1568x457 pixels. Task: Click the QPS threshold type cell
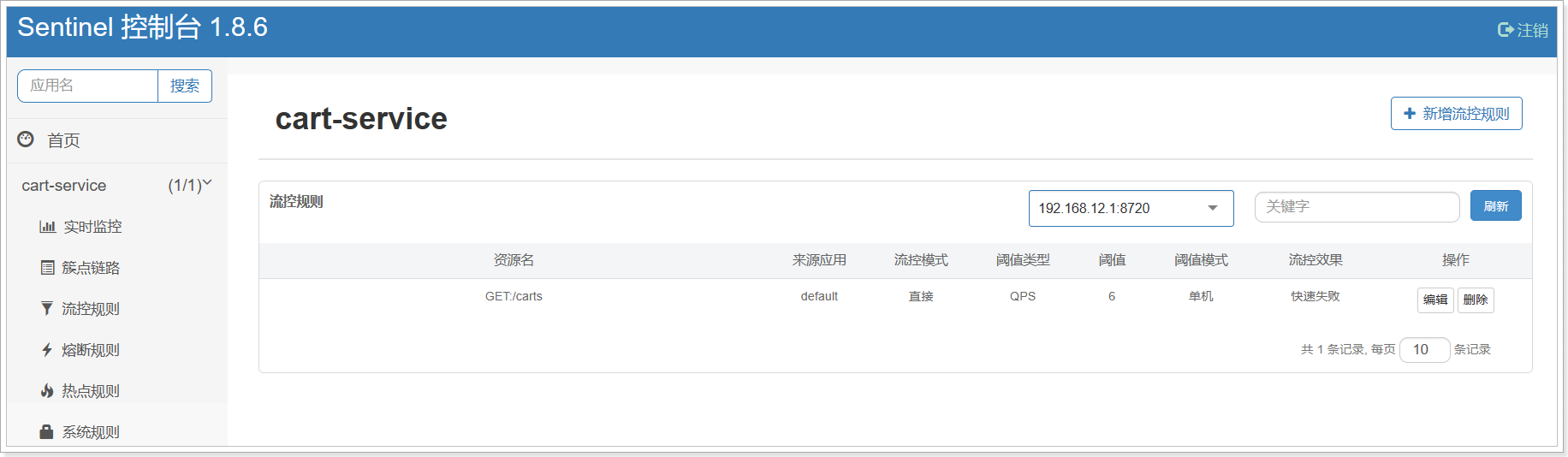pos(1023,296)
